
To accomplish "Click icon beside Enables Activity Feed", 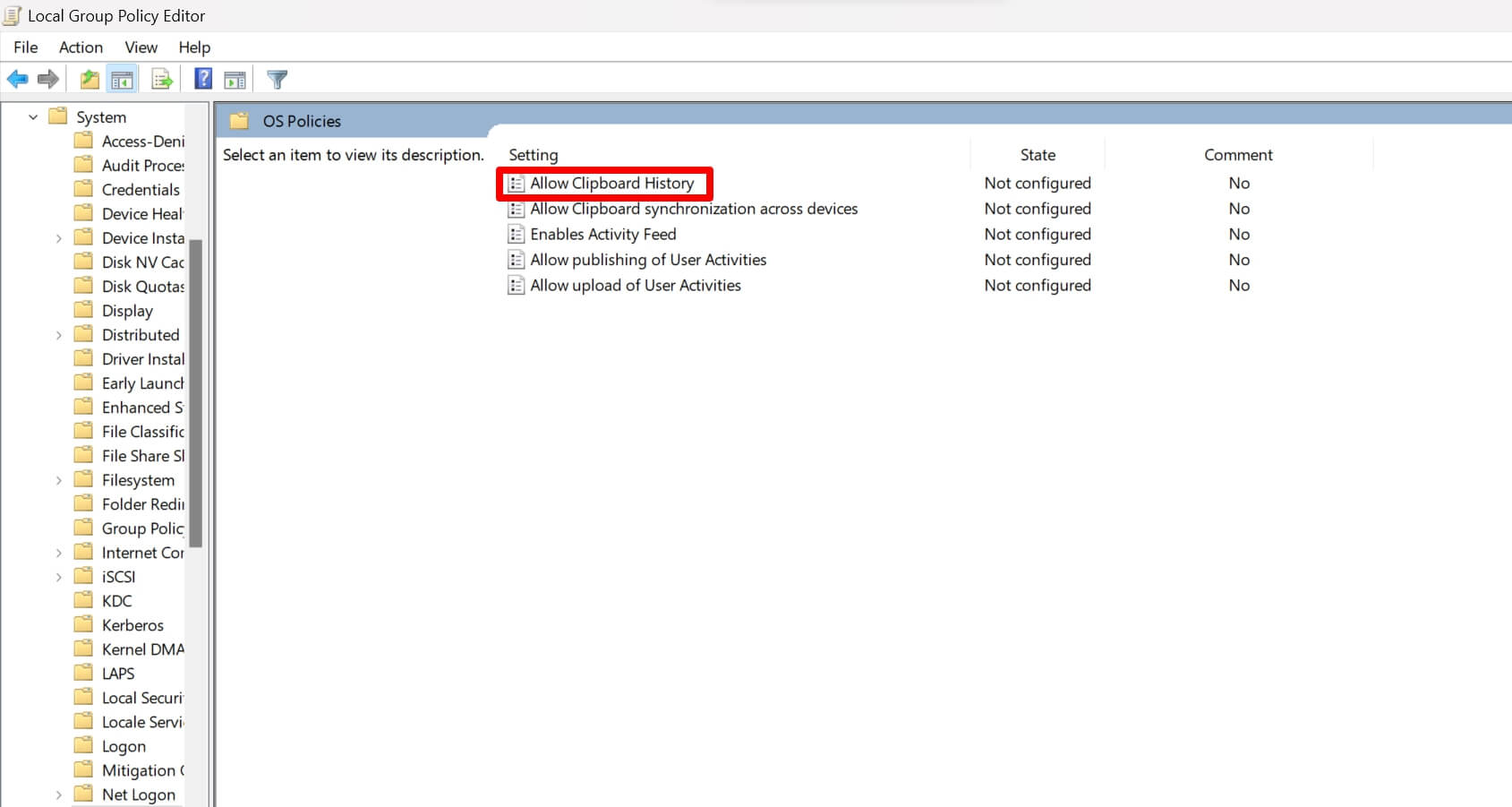I will point(517,235).
